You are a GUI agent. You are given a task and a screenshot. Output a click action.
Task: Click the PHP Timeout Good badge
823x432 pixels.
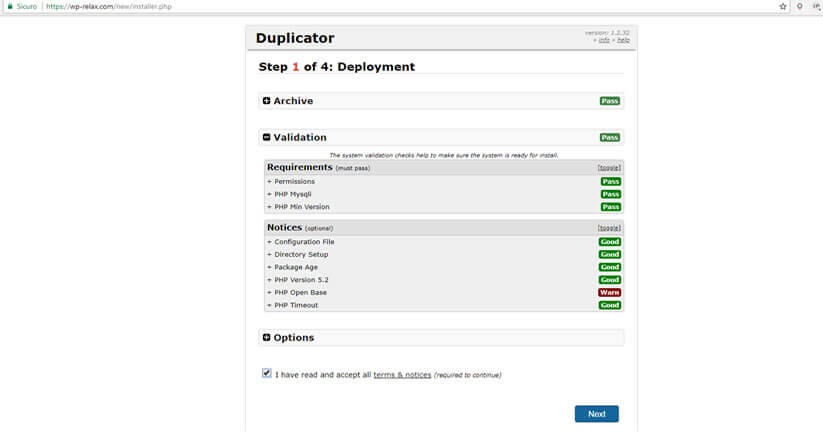coord(609,305)
